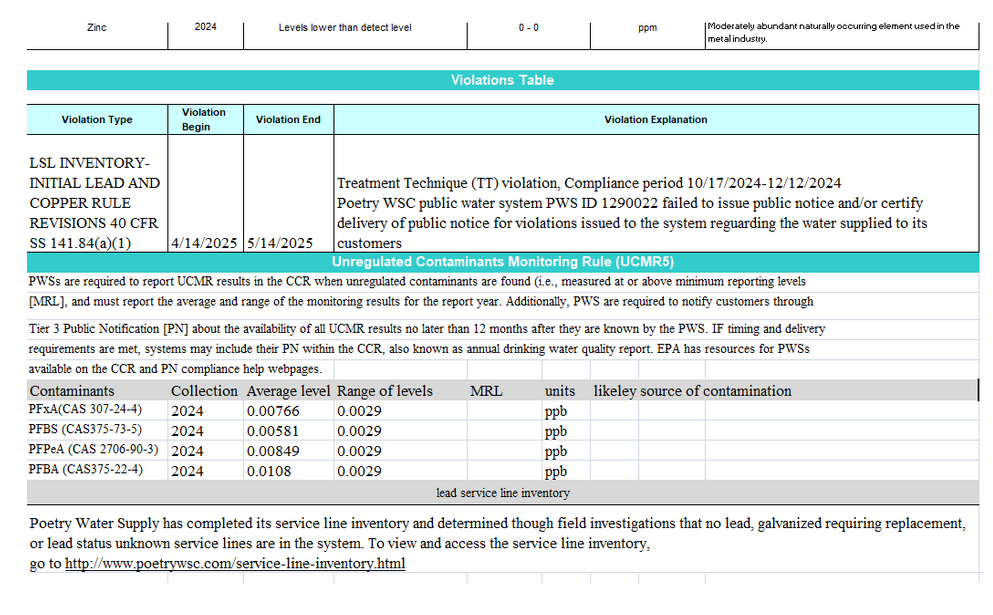Click the Tier 3 Public Notification paragraph line
The width and height of the screenshot is (993, 615).
click(x=427, y=329)
